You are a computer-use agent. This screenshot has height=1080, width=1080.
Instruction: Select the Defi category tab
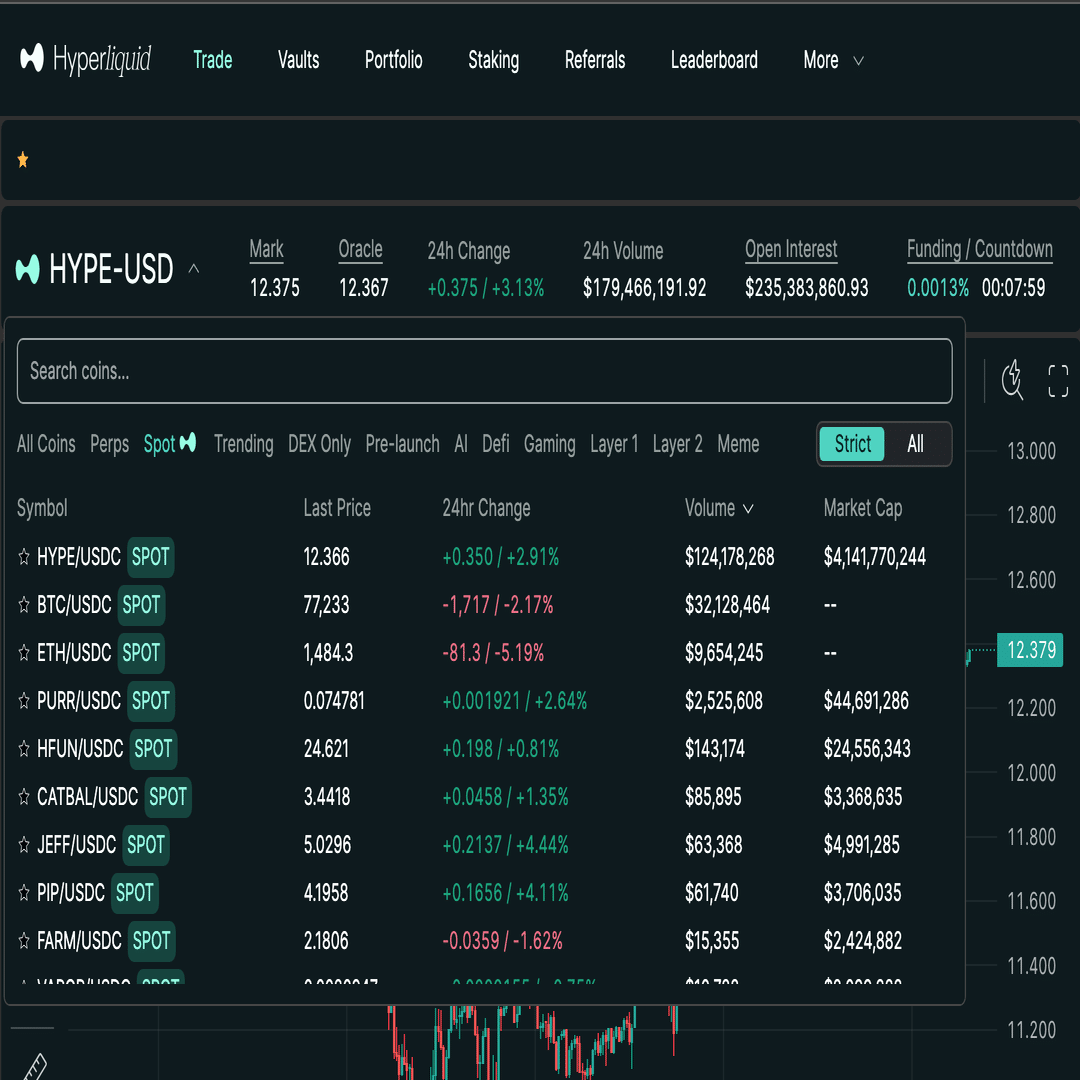click(x=495, y=444)
